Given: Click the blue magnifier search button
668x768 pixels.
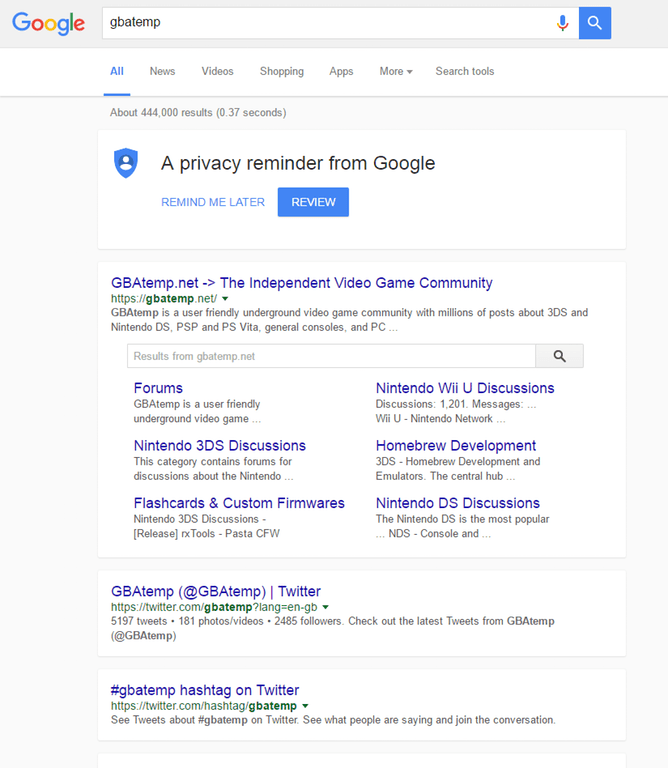Looking at the screenshot, I should click(594, 23).
